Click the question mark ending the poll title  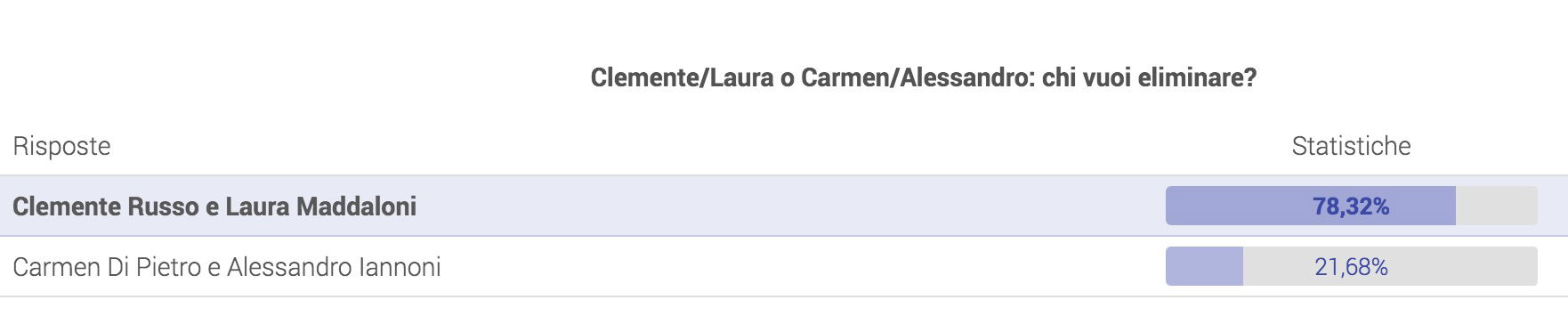click(x=1250, y=78)
